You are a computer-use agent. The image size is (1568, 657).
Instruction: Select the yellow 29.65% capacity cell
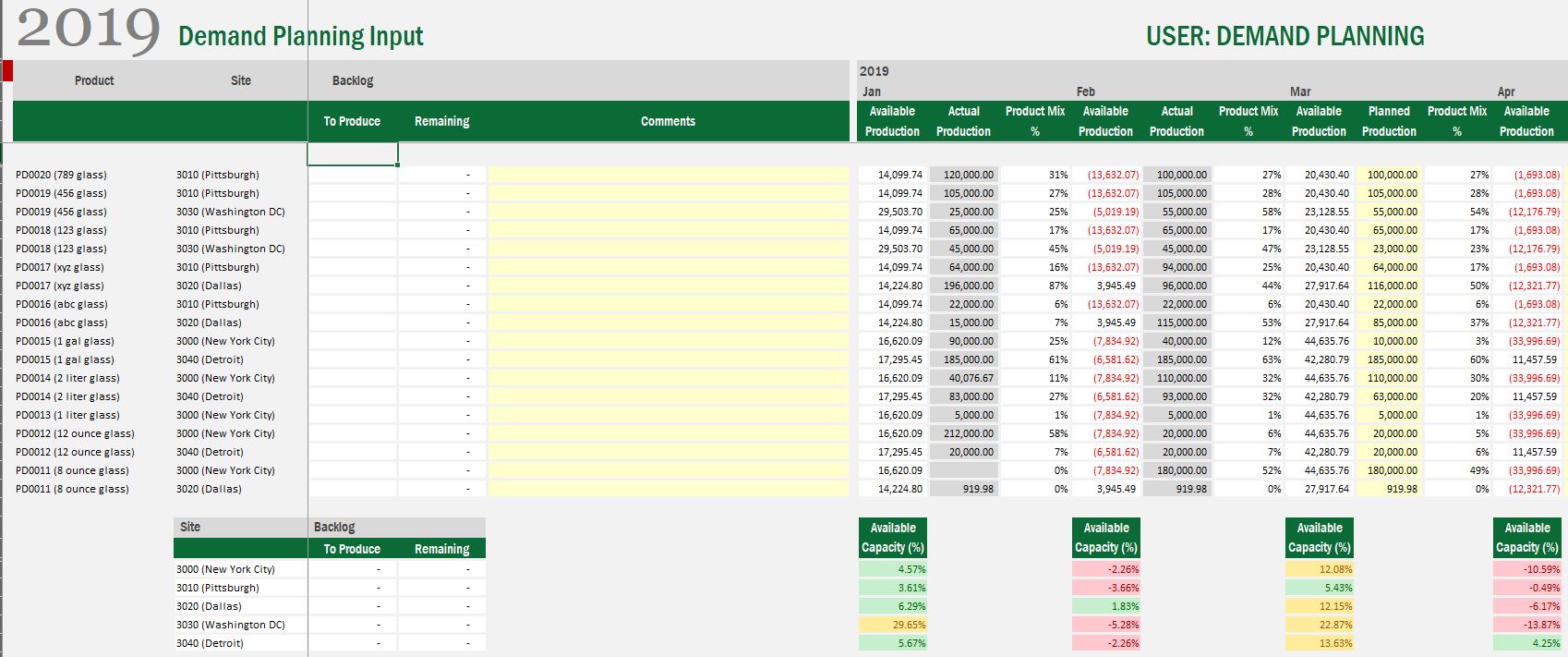coord(892,625)
